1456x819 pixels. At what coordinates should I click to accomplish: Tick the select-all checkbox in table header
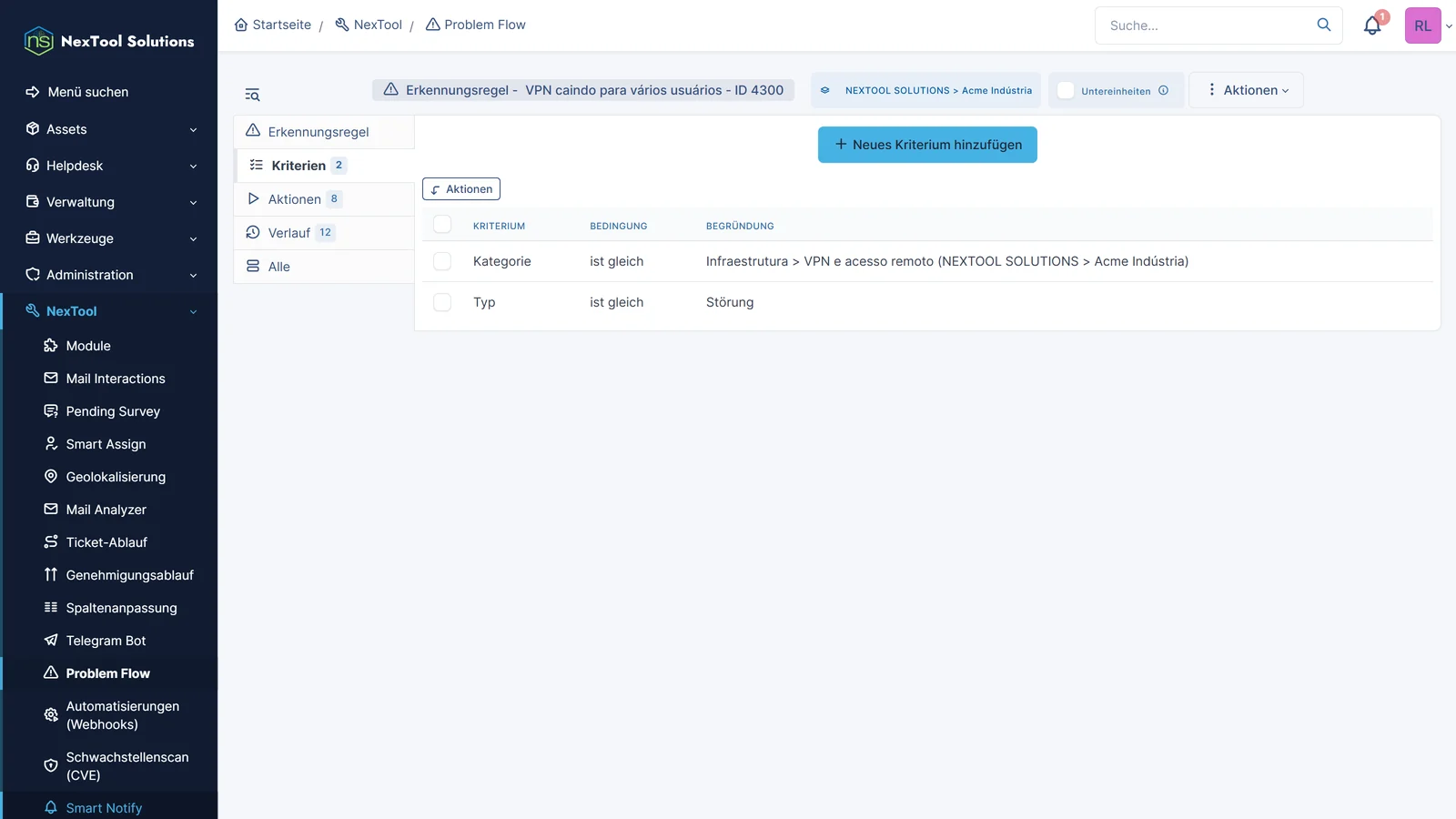click(x=442, y=224)
